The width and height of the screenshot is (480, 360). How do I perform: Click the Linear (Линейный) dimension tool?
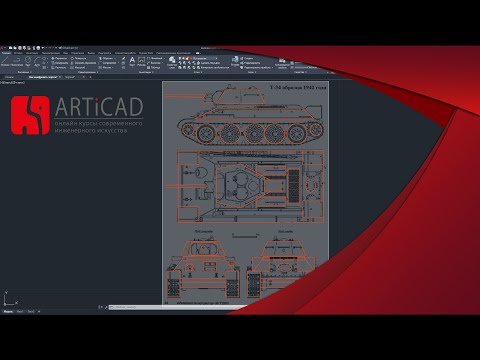pyautogui.click(x=155, y=58)
